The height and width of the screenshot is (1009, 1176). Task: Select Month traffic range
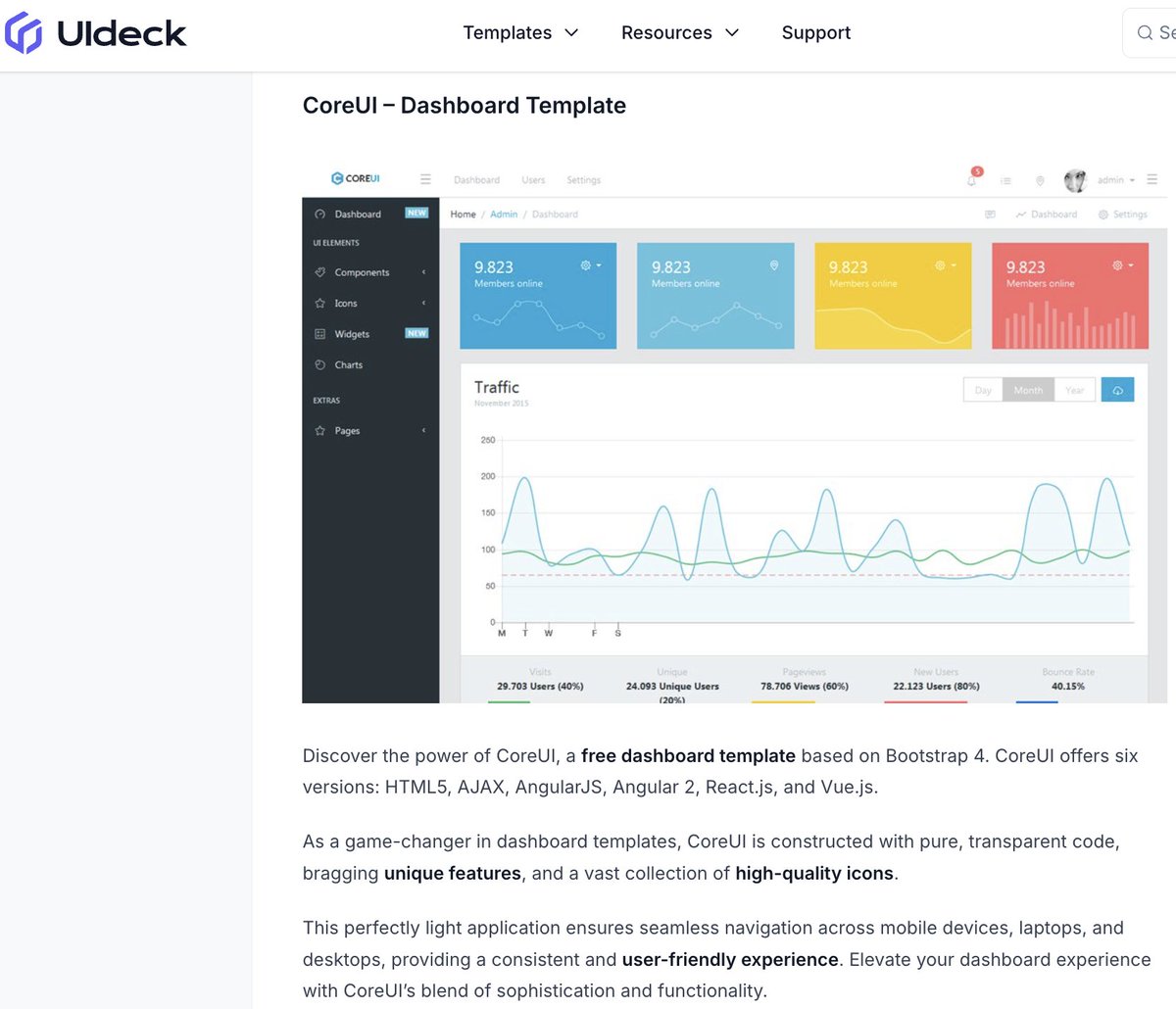click(1028, 390)
